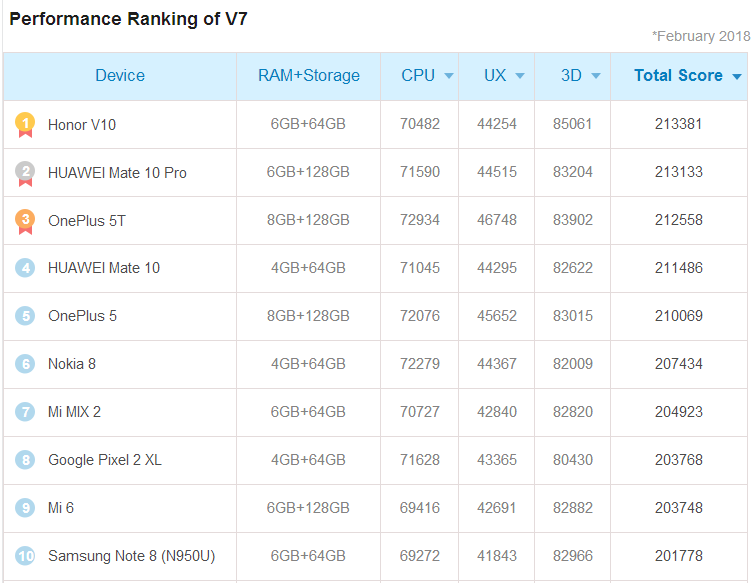Open the CPU column sort arrow
The height and width of the screenshot is (583, 752).
(449, 76)
